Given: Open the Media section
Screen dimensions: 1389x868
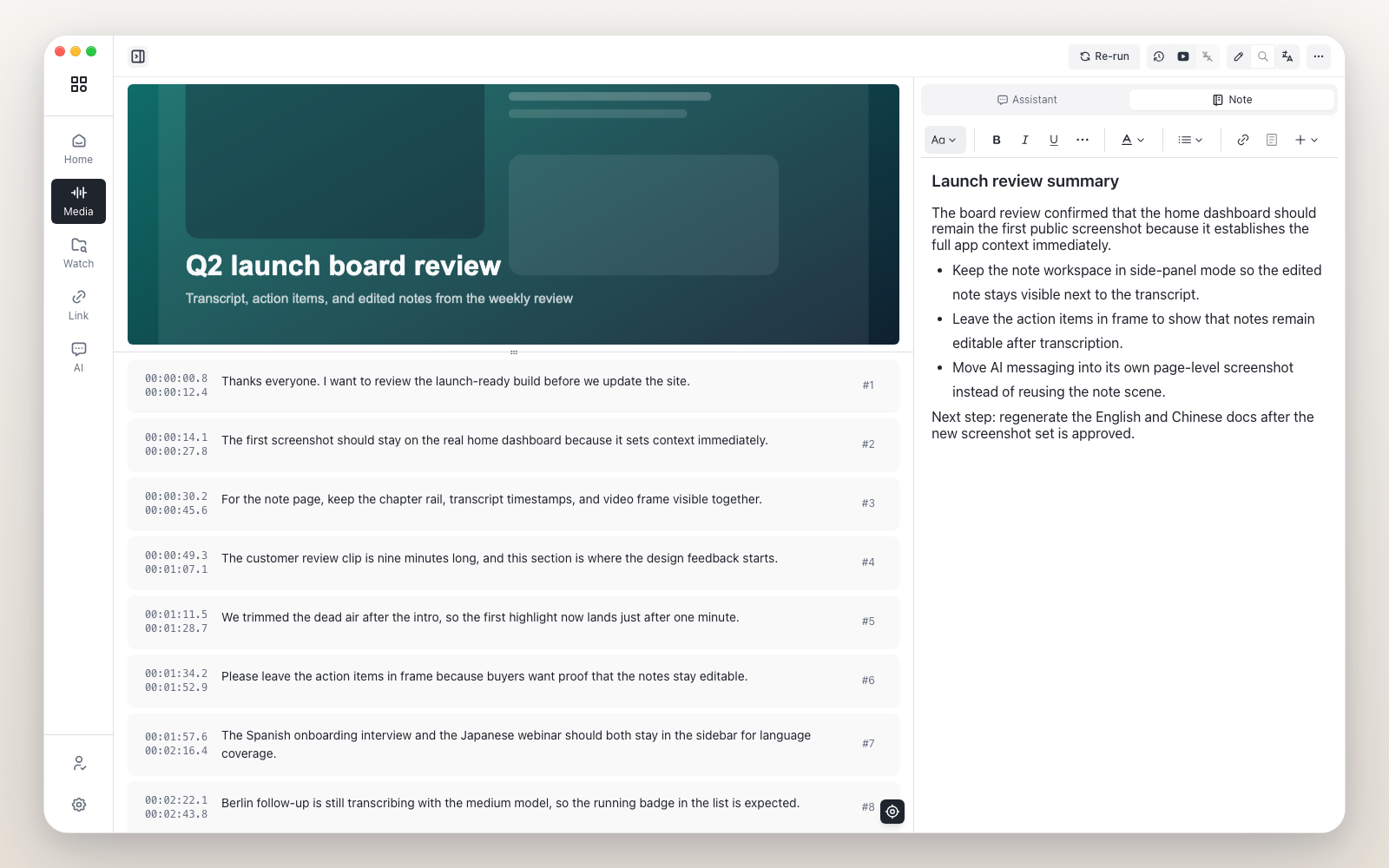Looking at the screenshot, I should [78, 201].
